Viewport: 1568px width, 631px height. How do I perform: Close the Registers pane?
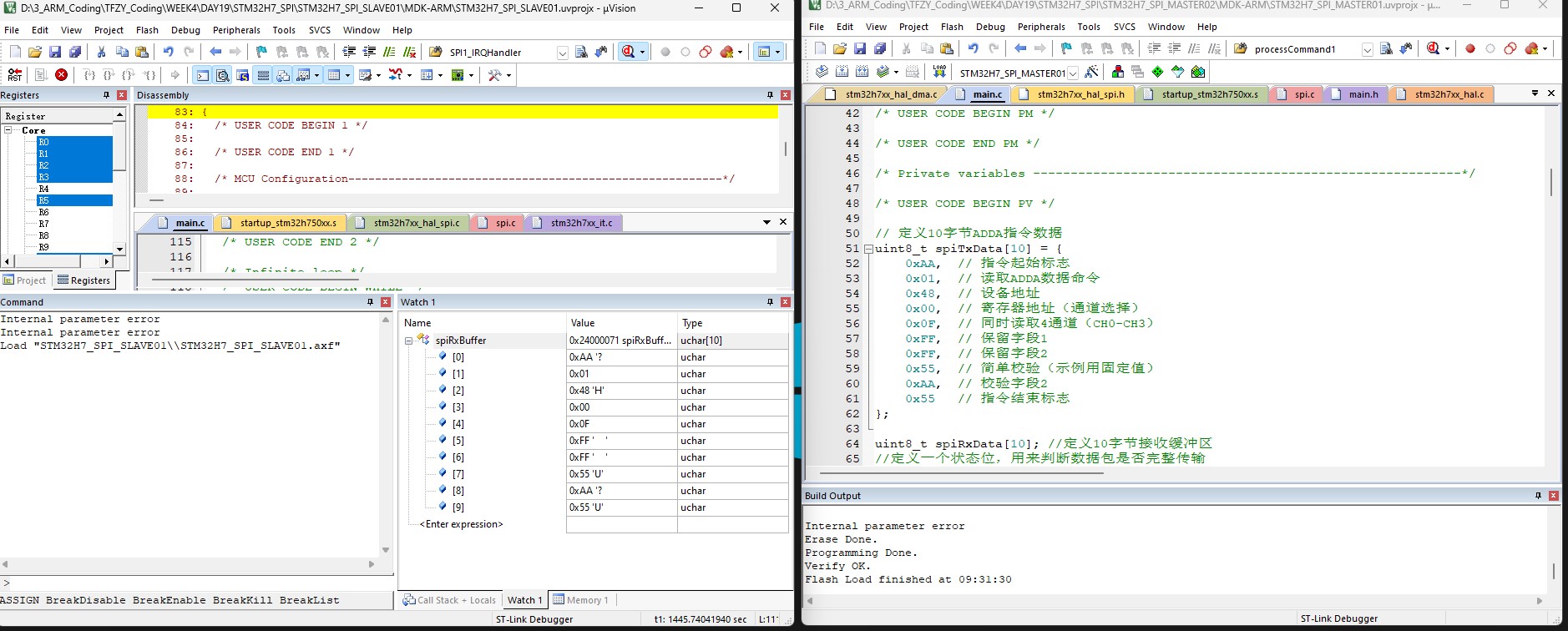[x=122, y=95]
